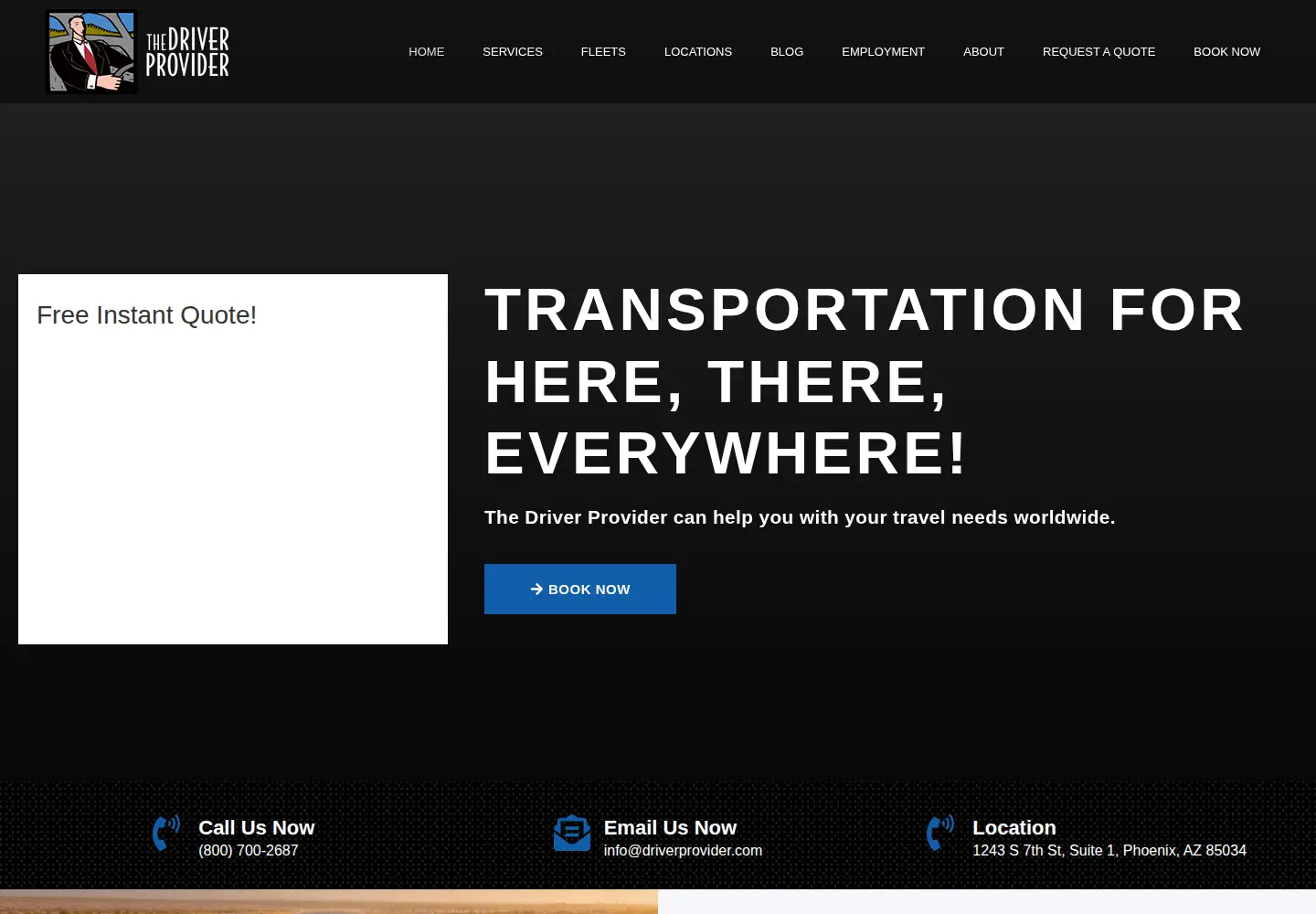Viewport: 1316px width, 914px height.
Task: Click the envelope icon beside Email Us Now
Action: point(572,833)
